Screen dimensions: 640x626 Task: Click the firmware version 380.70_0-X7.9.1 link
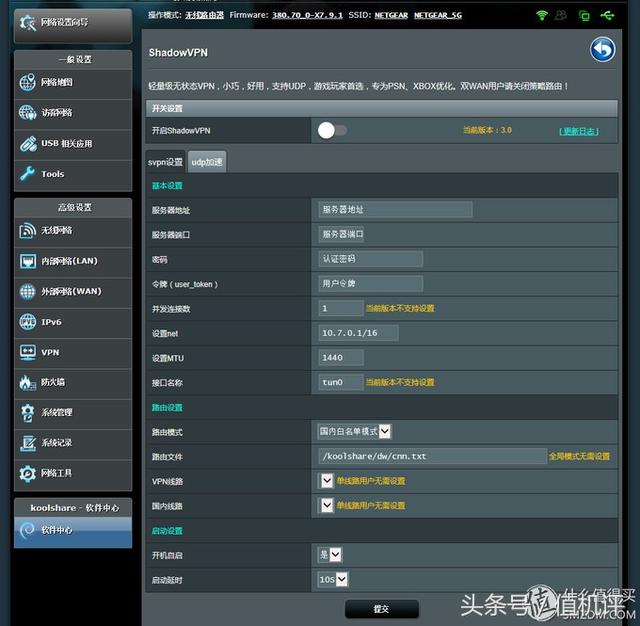tap(307, 16)
